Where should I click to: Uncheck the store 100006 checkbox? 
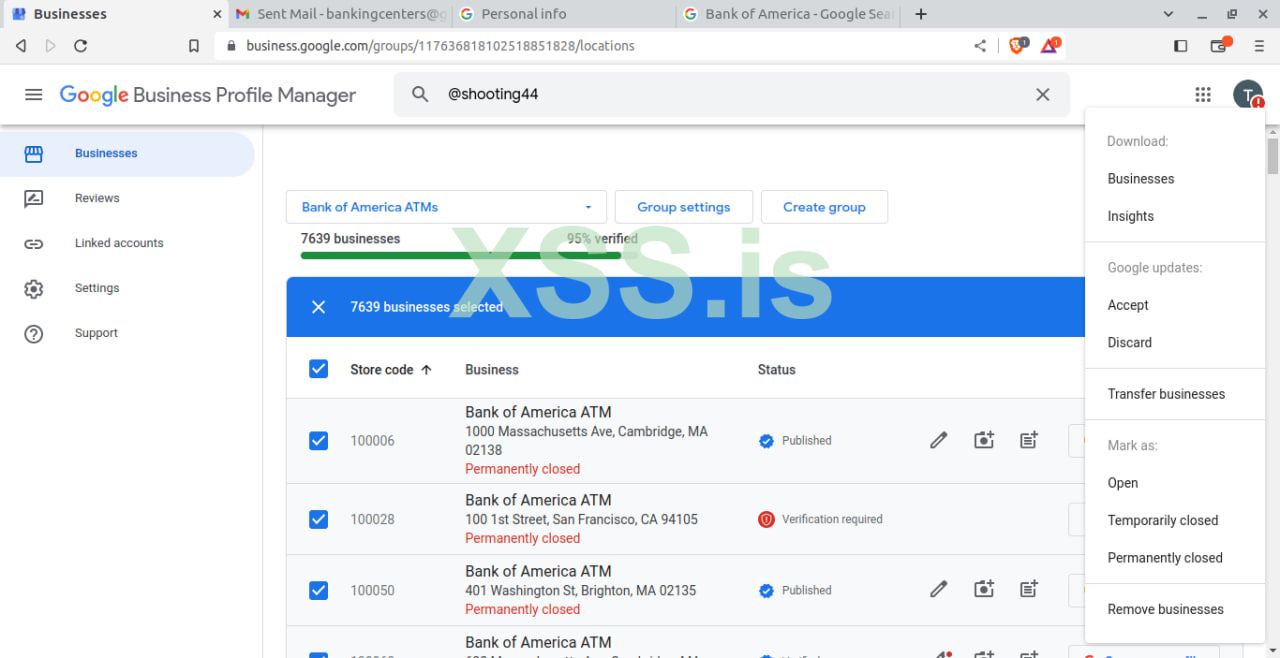[318, 440]
